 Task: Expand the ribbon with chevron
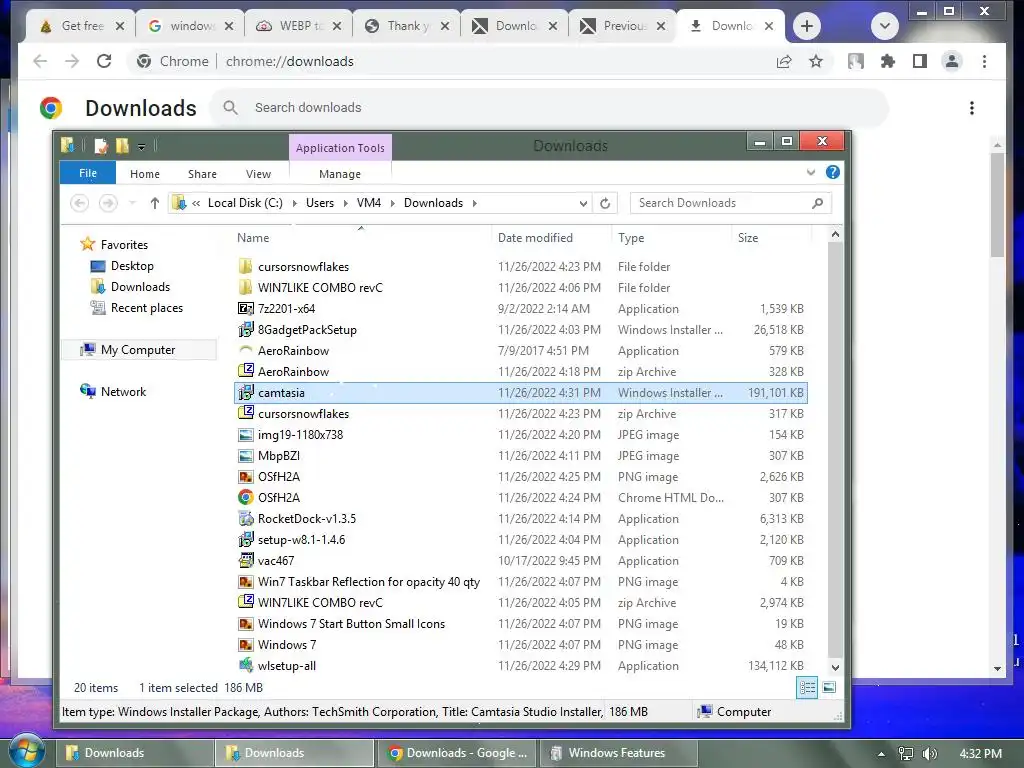810,172
